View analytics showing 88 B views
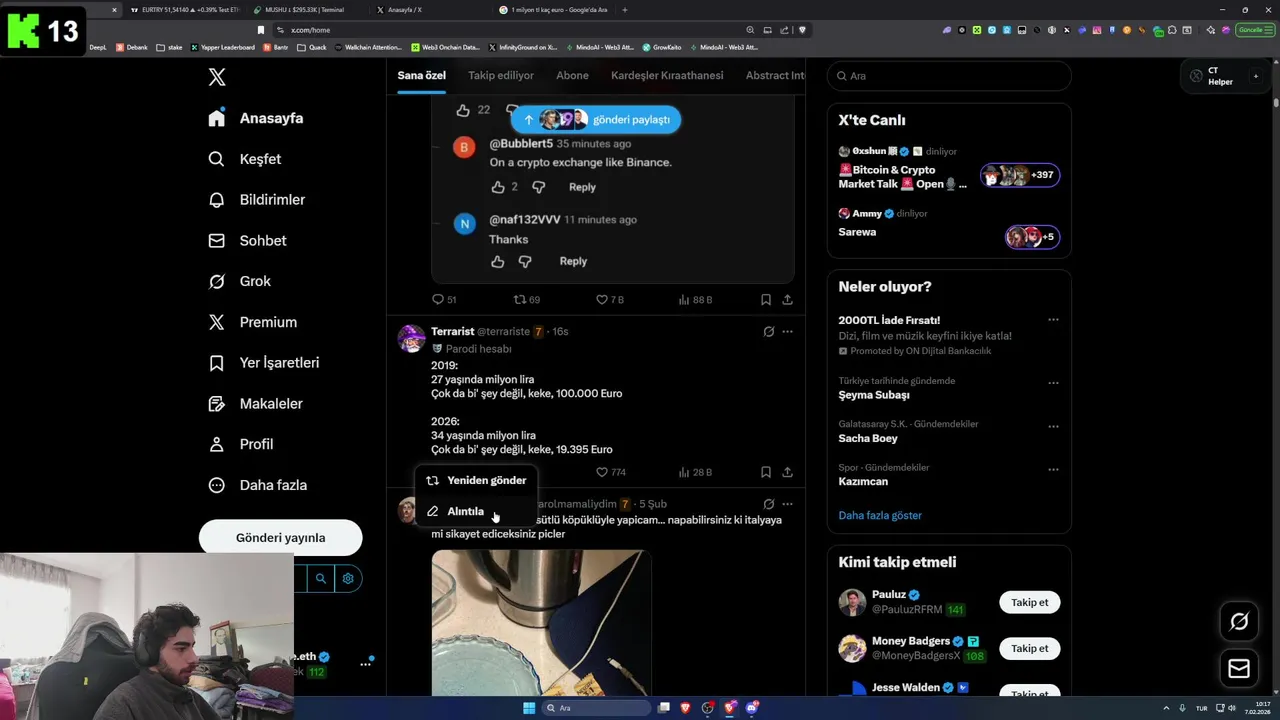This screenshot has height=720, width=1280. (695, 300)
